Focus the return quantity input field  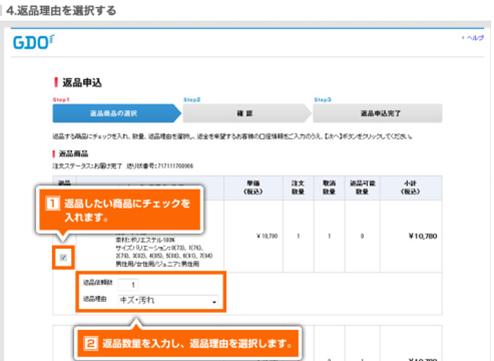(x=128, y=285)
